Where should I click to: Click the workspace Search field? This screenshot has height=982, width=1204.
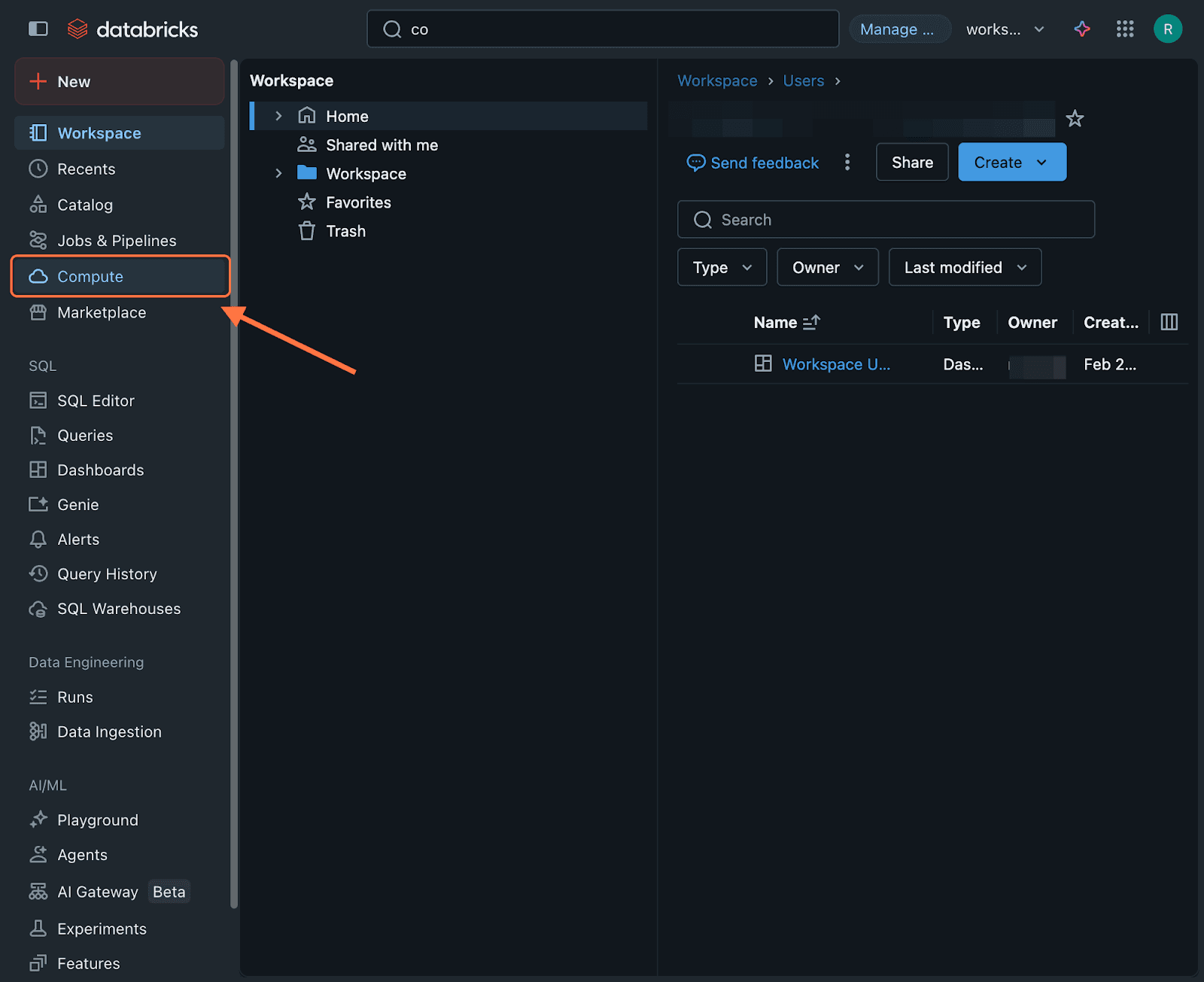pos(886,220)
